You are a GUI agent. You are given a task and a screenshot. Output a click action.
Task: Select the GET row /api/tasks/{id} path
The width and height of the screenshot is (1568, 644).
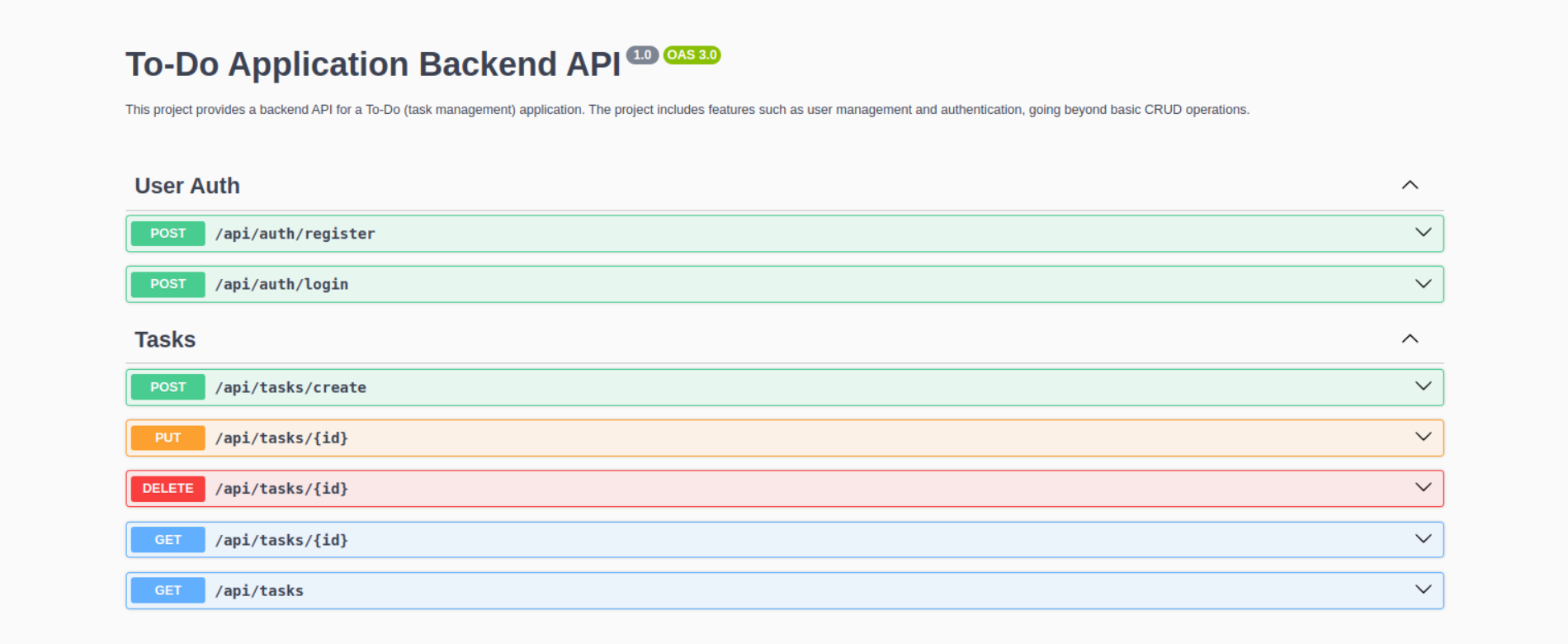pyautogui.click(x=281, y=540)
